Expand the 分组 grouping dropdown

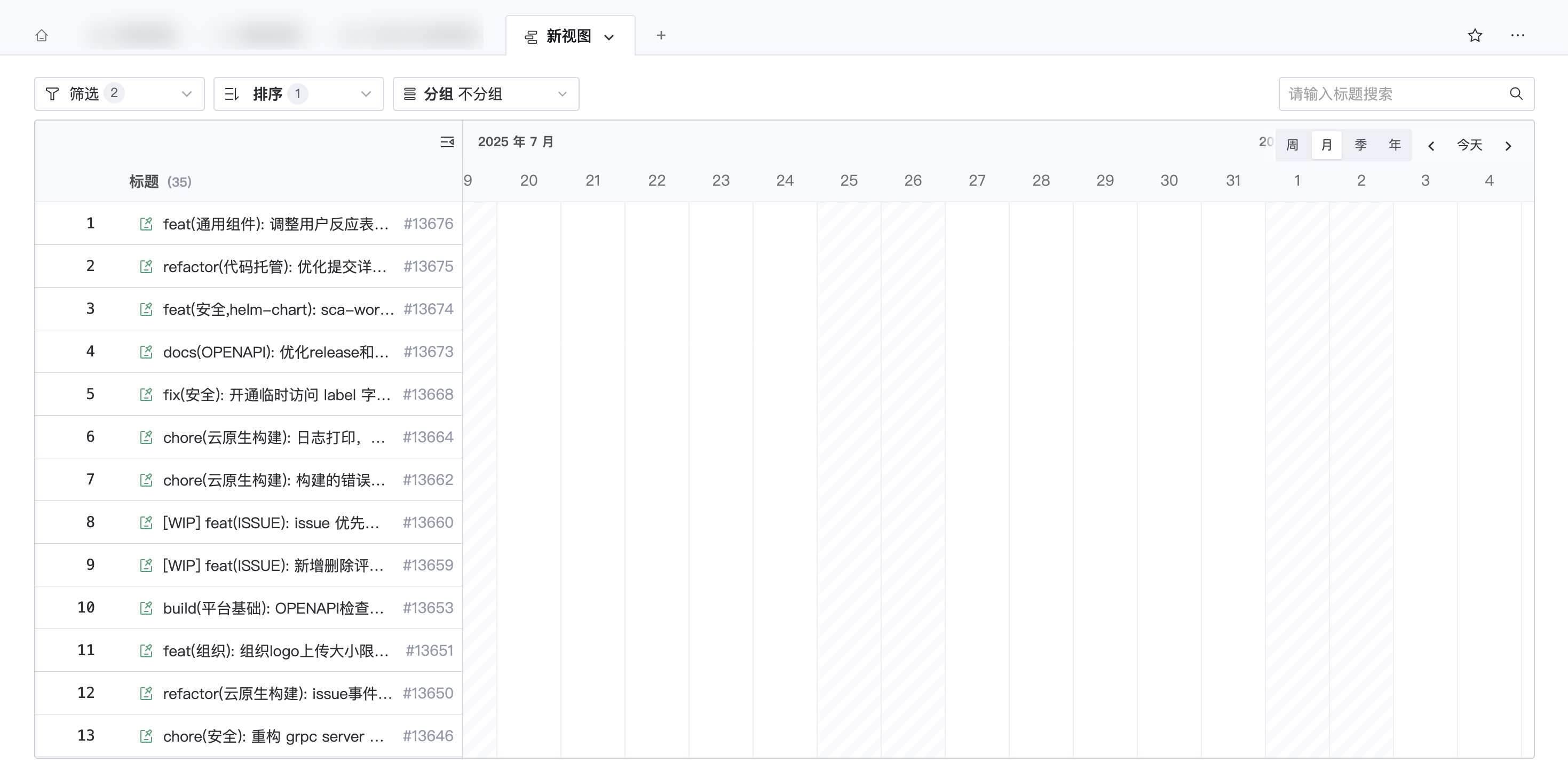[485, 94]
